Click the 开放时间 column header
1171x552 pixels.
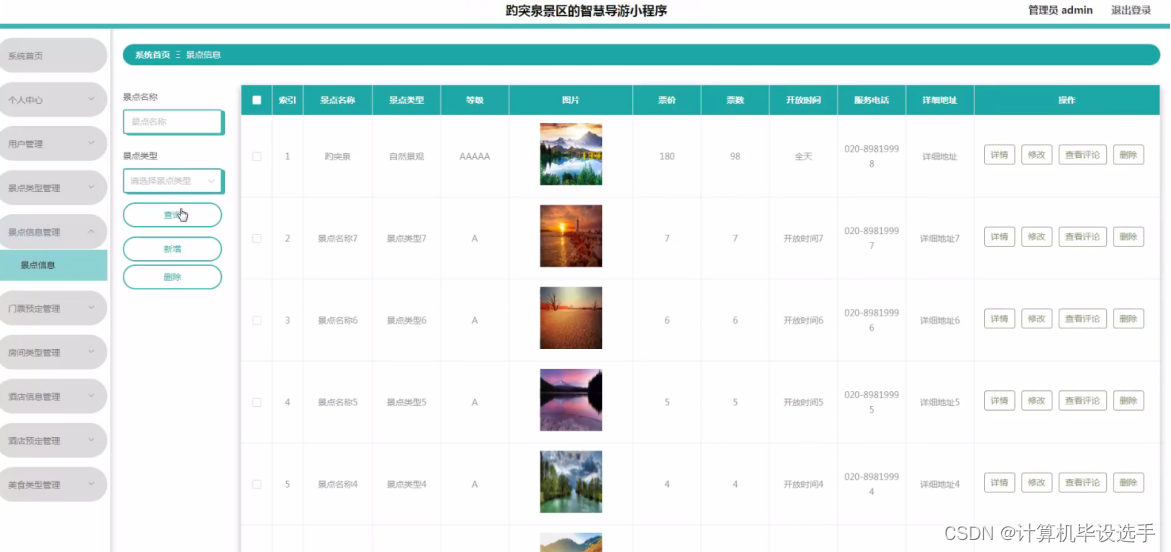pyautogui.click(x=804, y=100)
